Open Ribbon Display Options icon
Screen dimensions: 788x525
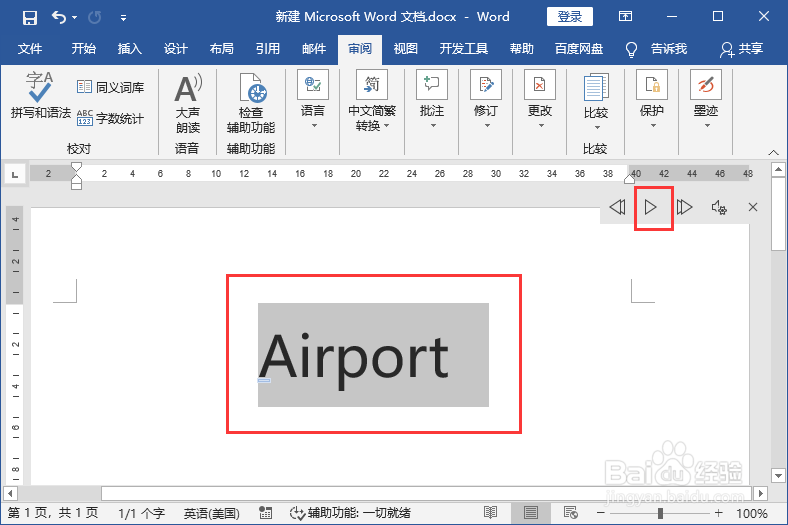[625, 17]
